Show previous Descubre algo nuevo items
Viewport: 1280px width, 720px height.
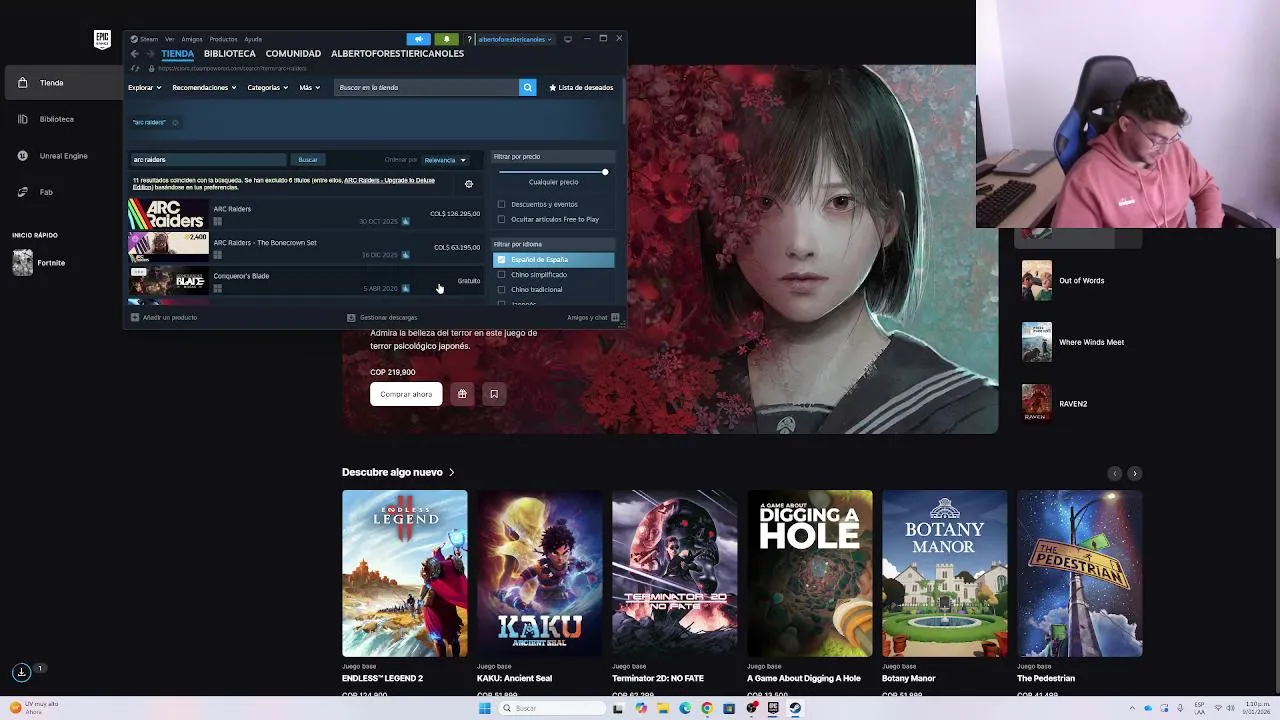1115,473
